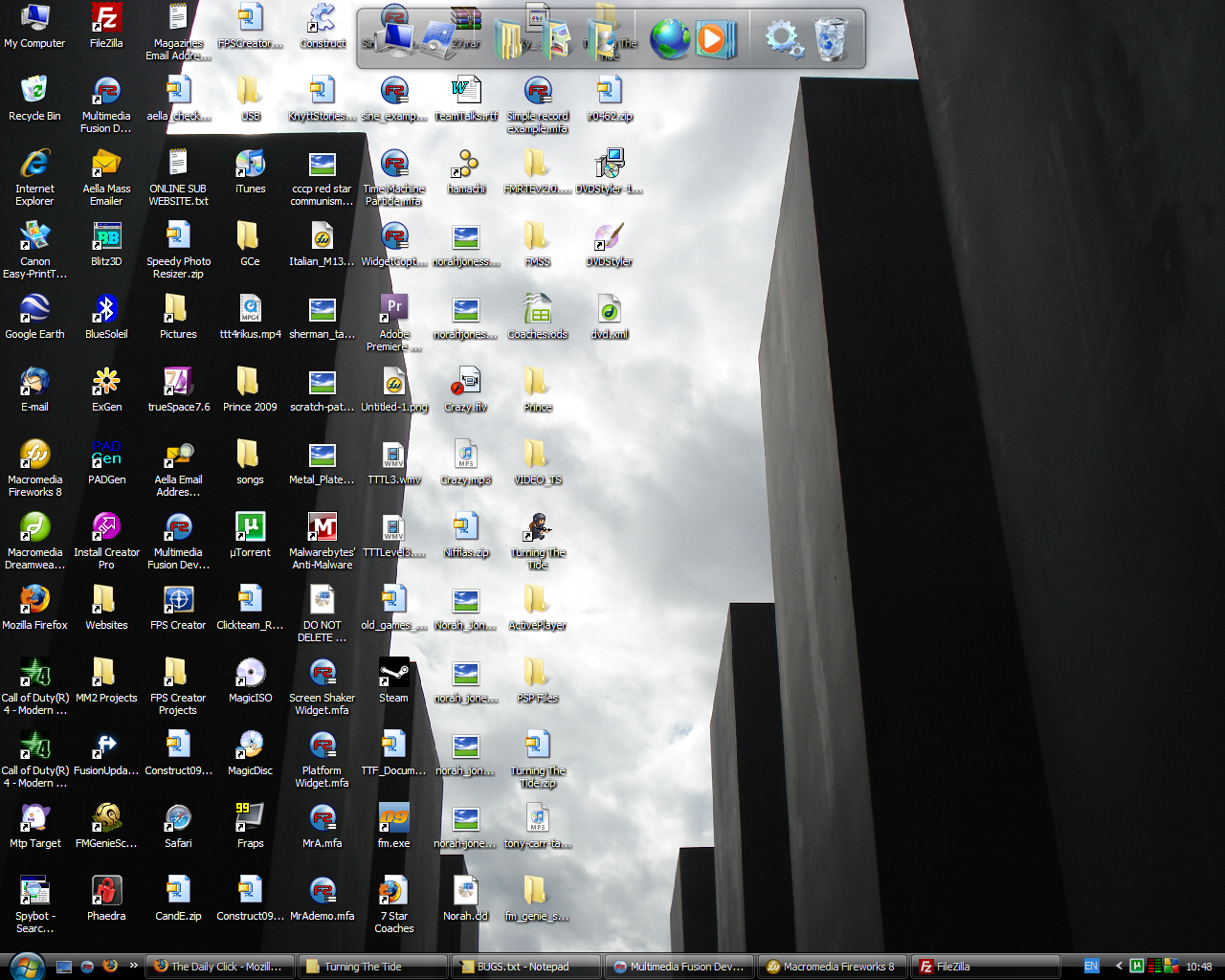Select the µTorrent desktop icon
Screen dimensions: 1225x980
(x=250, y=535)
